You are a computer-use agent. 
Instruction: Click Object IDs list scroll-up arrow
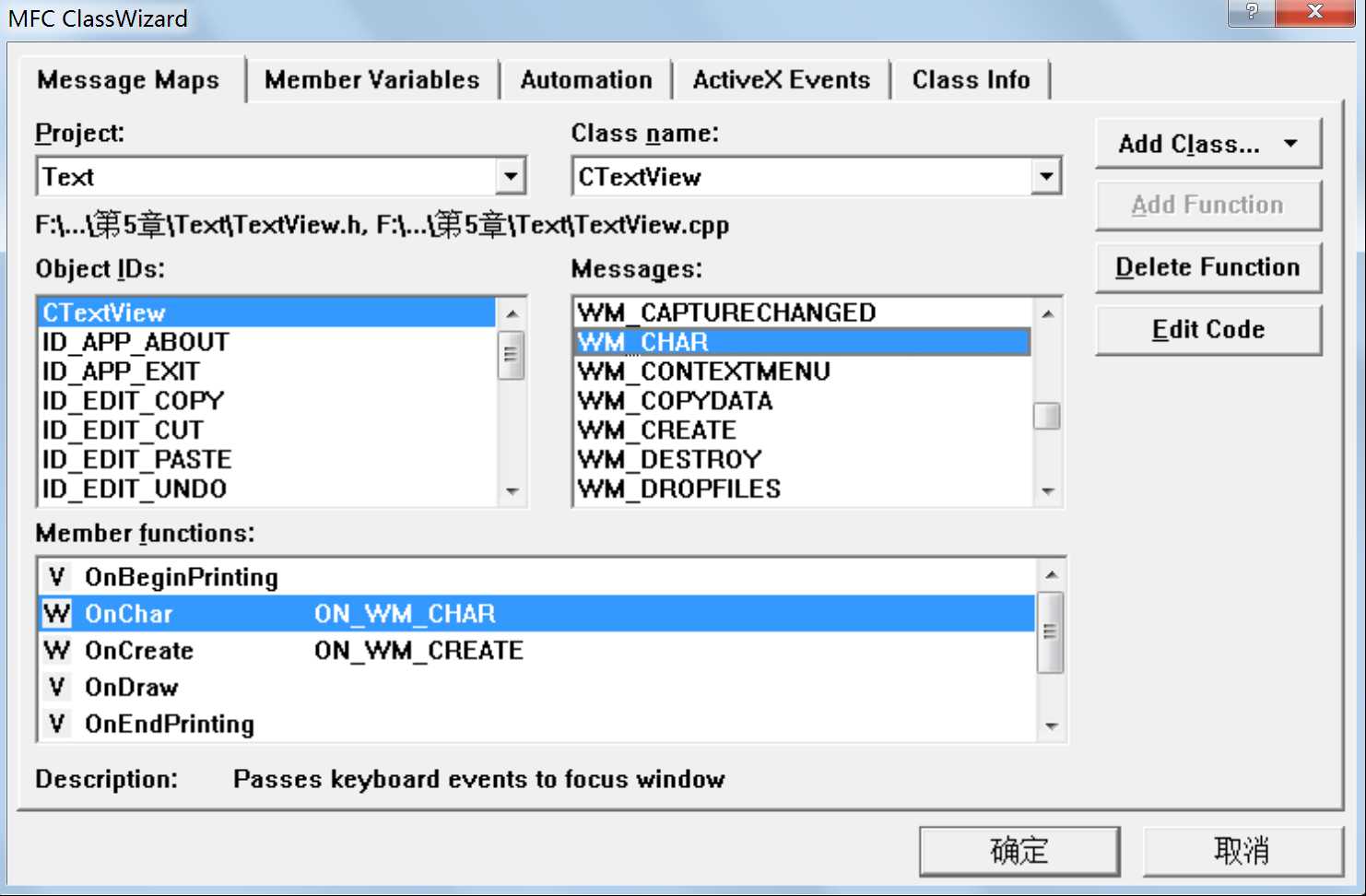512,314
